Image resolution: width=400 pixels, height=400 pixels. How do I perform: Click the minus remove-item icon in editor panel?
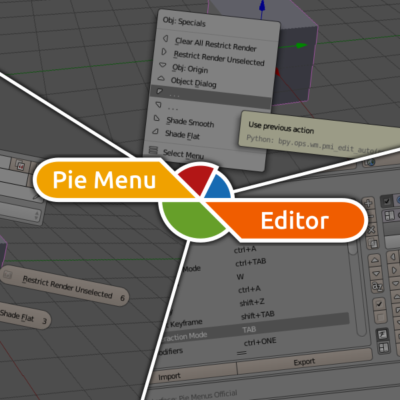point(371,217)
